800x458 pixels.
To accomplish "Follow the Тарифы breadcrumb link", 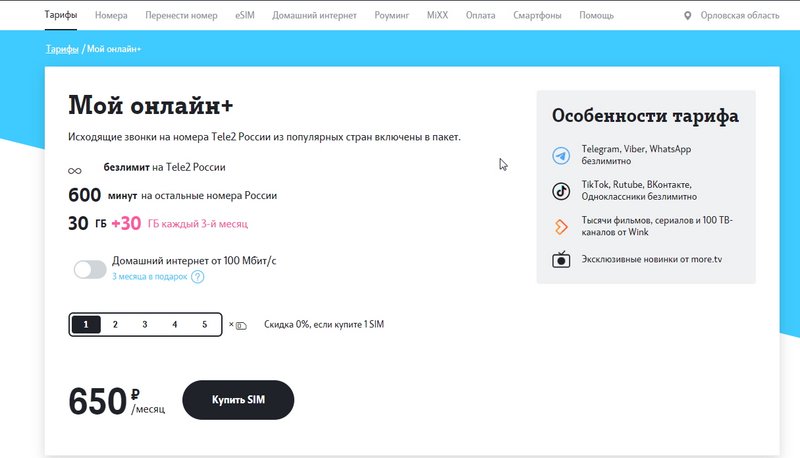I will [62, 49].
